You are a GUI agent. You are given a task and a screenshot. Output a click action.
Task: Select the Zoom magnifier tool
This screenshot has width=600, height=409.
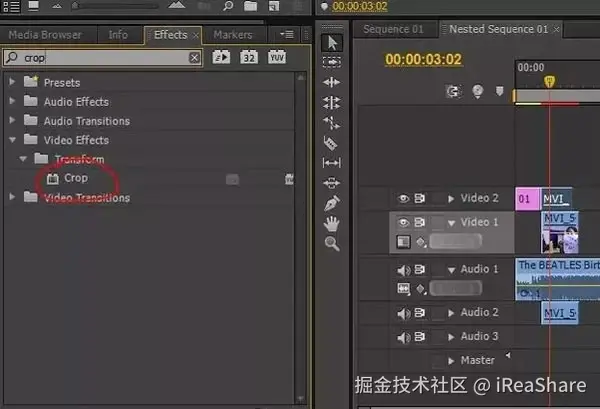pyautogui.click(x=332, y=243)
